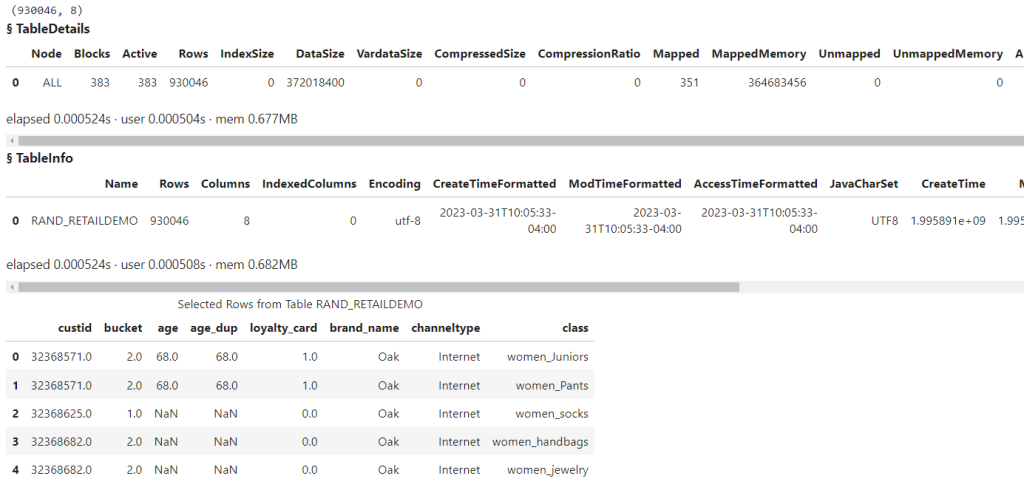Select the women_socks class cell
This screenshot has width=1024, height=490.
552,413
